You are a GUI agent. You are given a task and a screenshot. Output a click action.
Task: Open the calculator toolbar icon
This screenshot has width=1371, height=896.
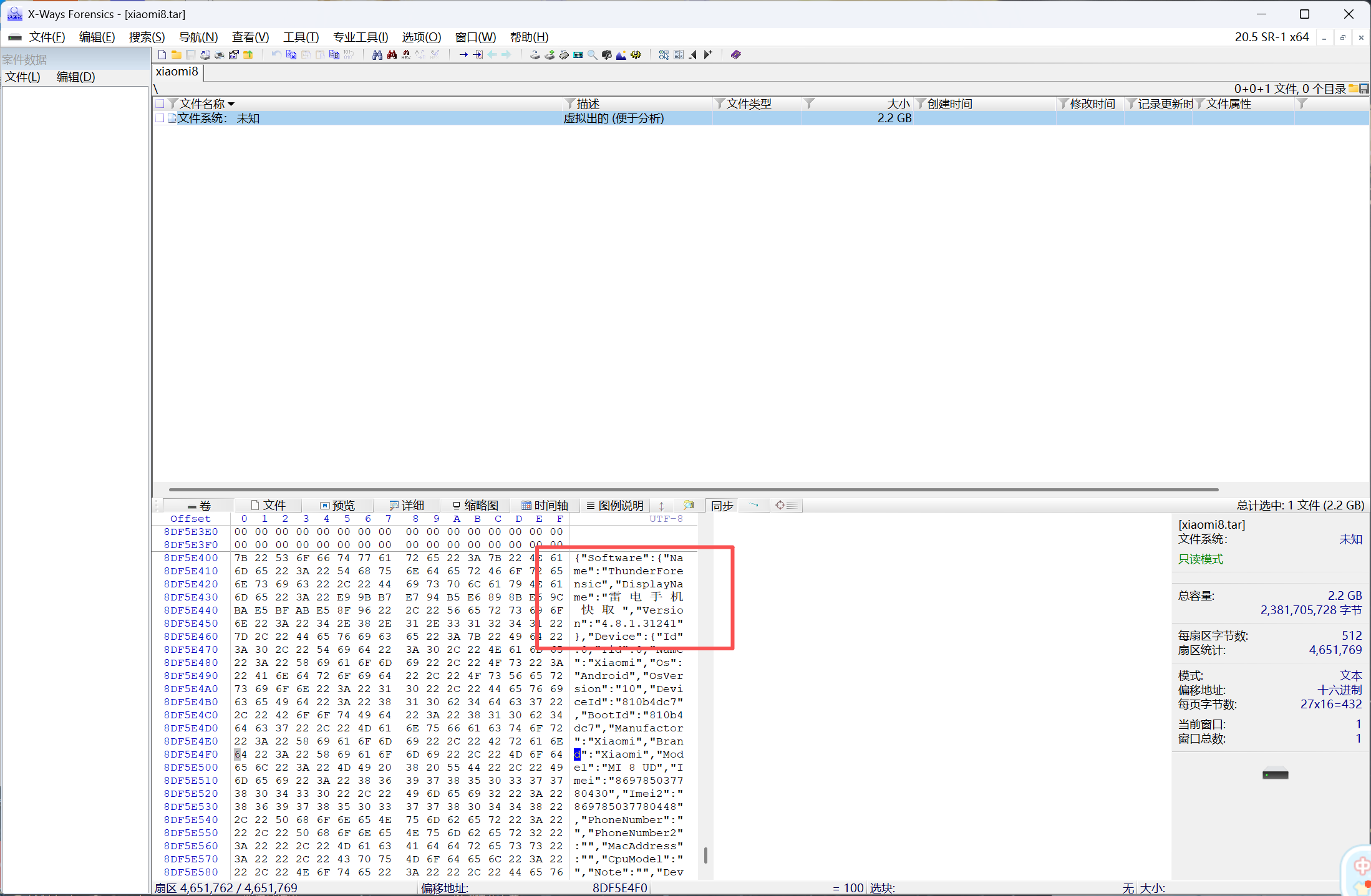[x=578, y=55]
